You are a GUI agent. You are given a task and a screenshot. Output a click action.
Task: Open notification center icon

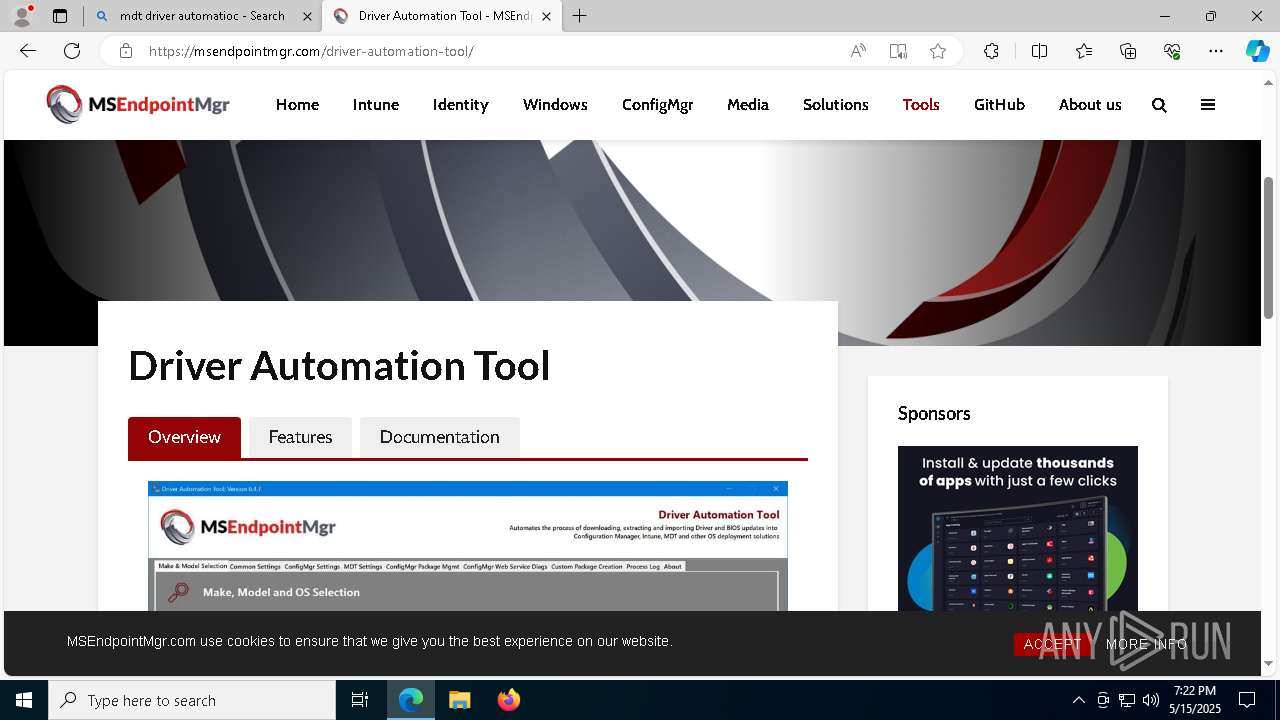[1247, 700]
